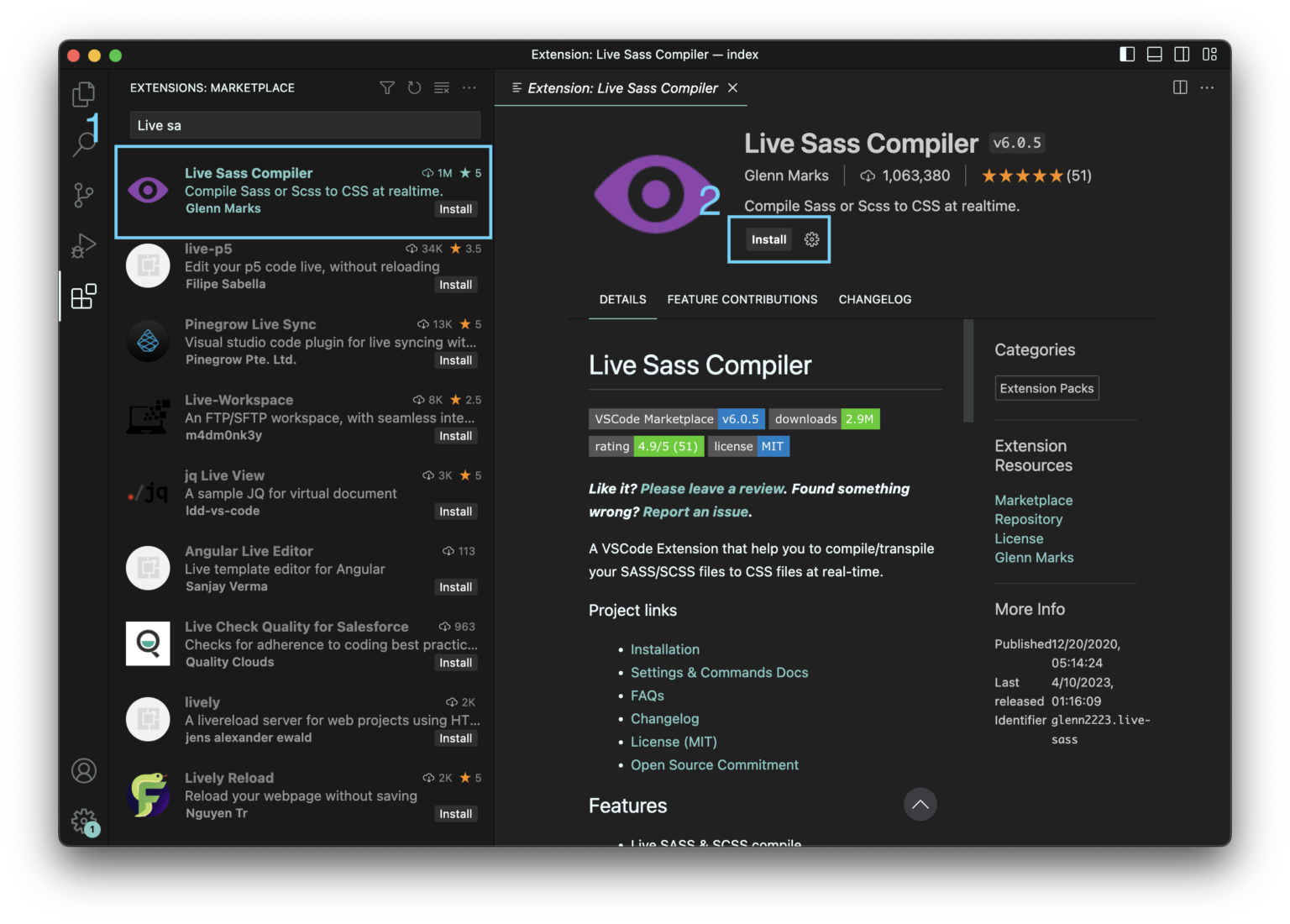Open the Explorer view in activity bar
This screenshot has height=924, width=1290.
click(83, 93)
